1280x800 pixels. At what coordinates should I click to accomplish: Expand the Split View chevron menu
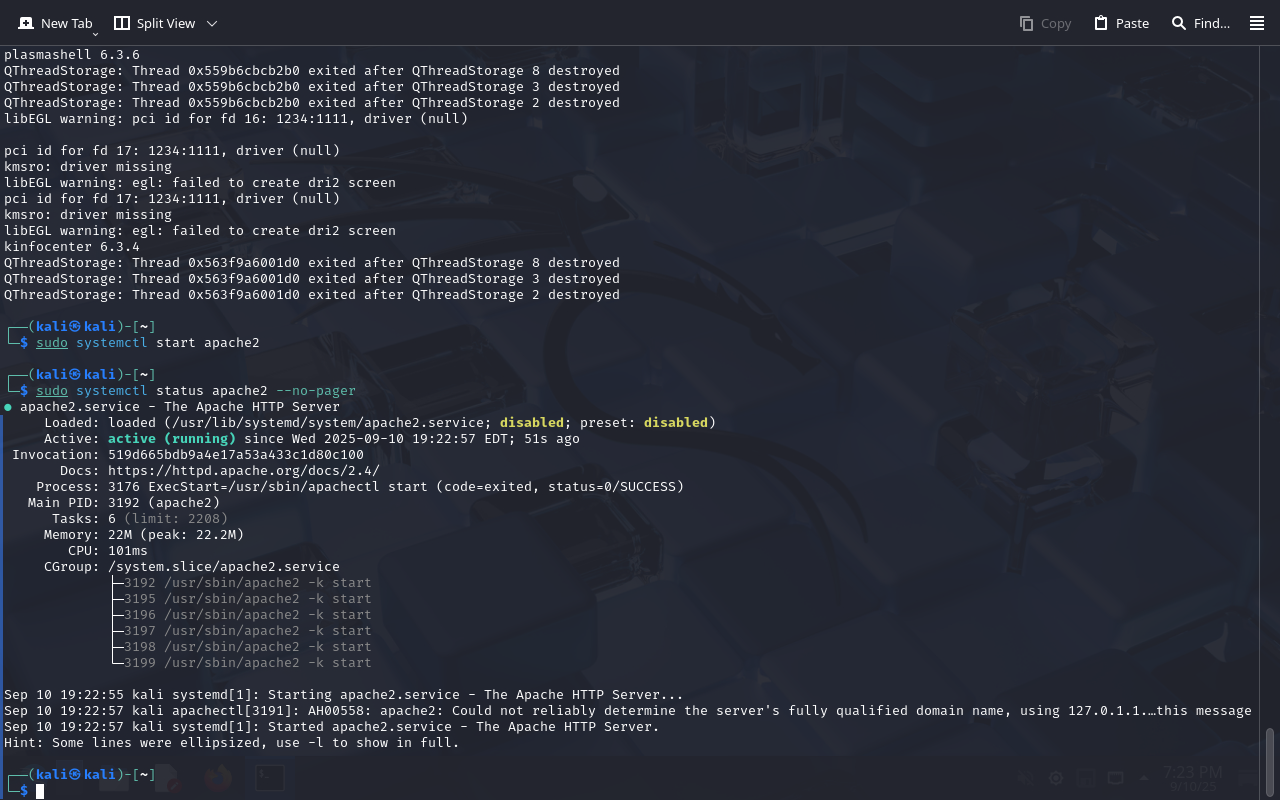(211, 23)
